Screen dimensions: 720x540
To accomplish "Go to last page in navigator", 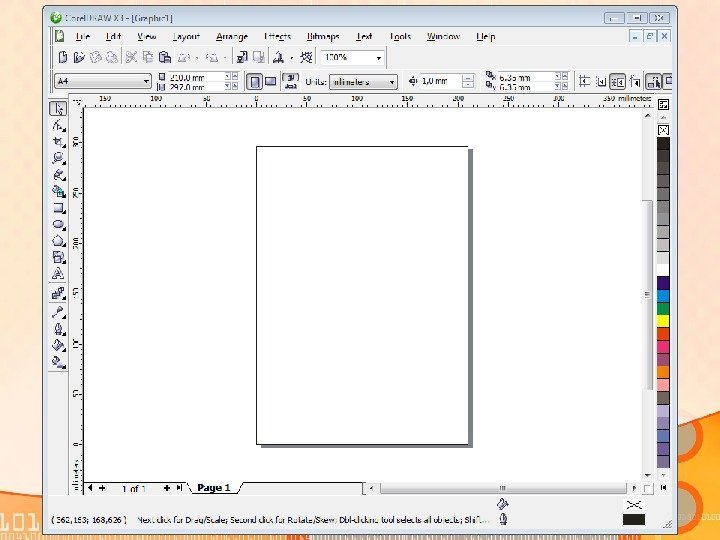I will (x=179, y=488).
